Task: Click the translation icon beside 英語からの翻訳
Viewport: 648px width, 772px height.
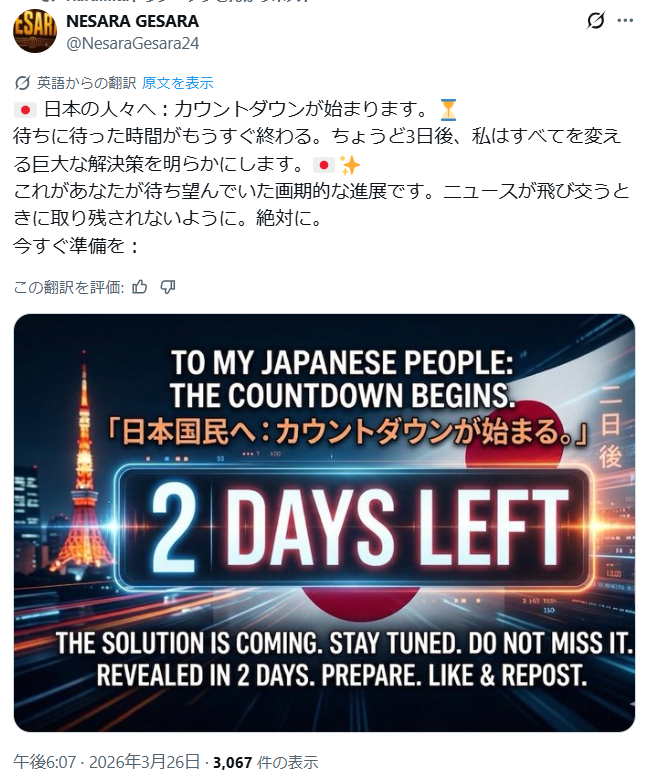Action: coord(22,83)
